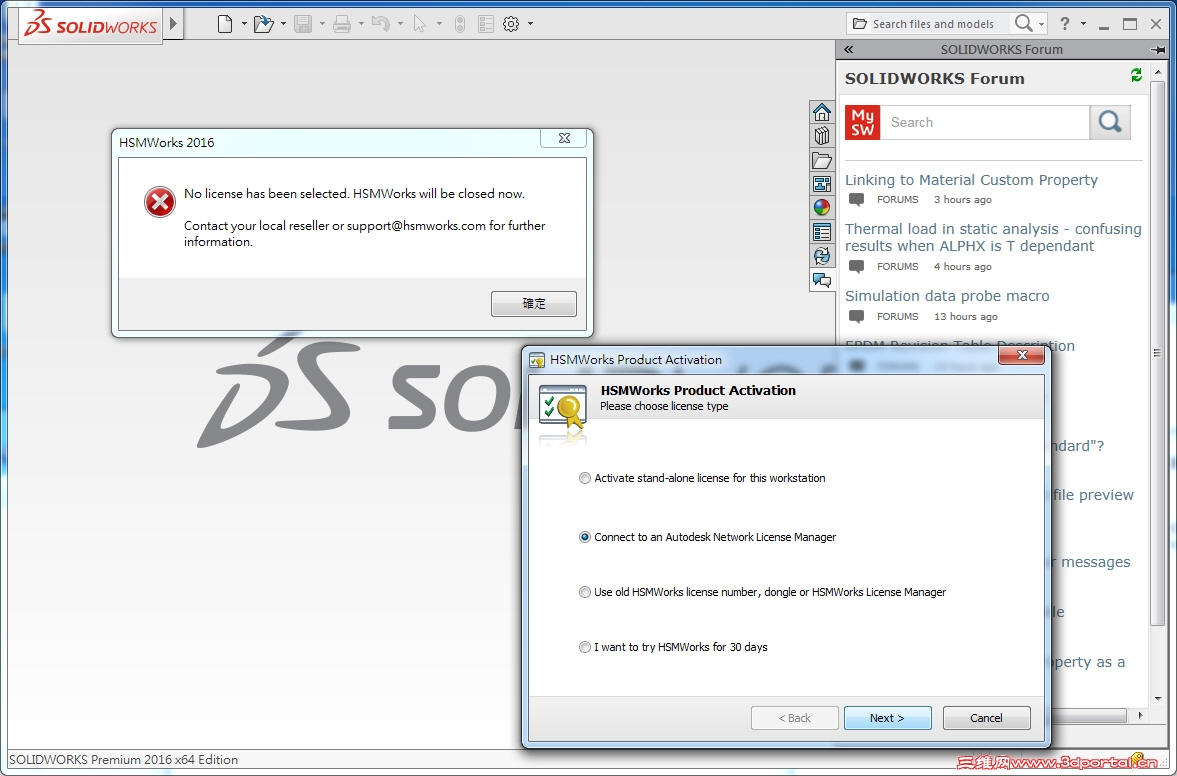Click the '13 hours ago' timestamp text
This screenshot has height=776, width=1177.
tap(965, 317)
